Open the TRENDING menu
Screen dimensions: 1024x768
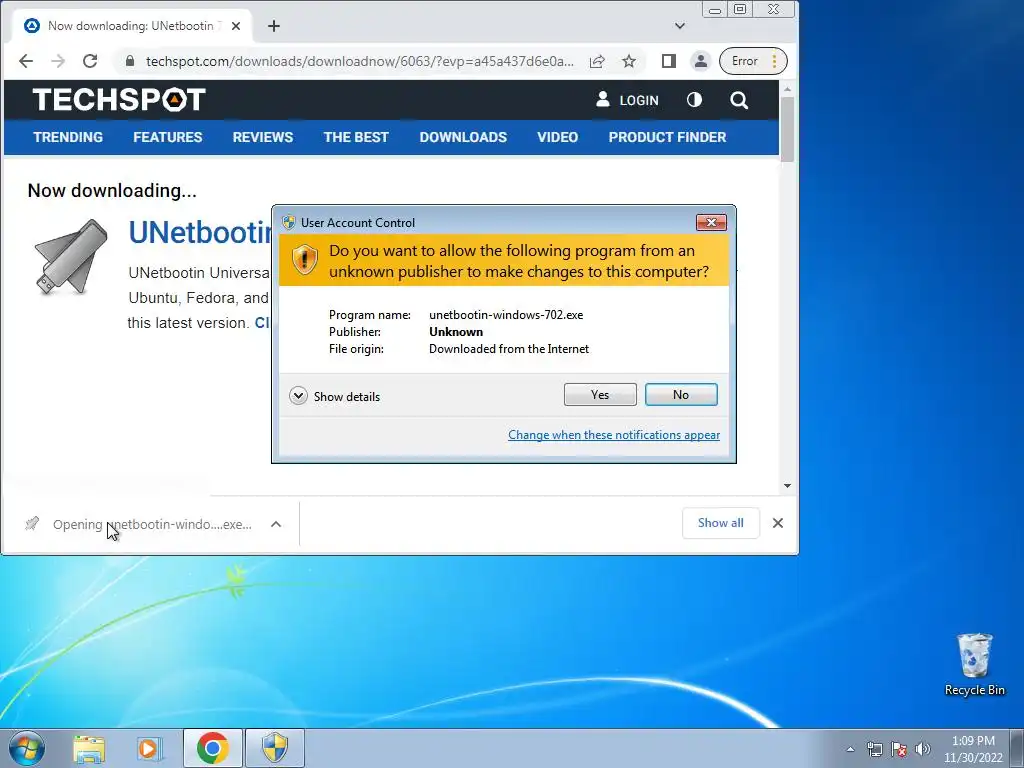(x=68, y=137)
